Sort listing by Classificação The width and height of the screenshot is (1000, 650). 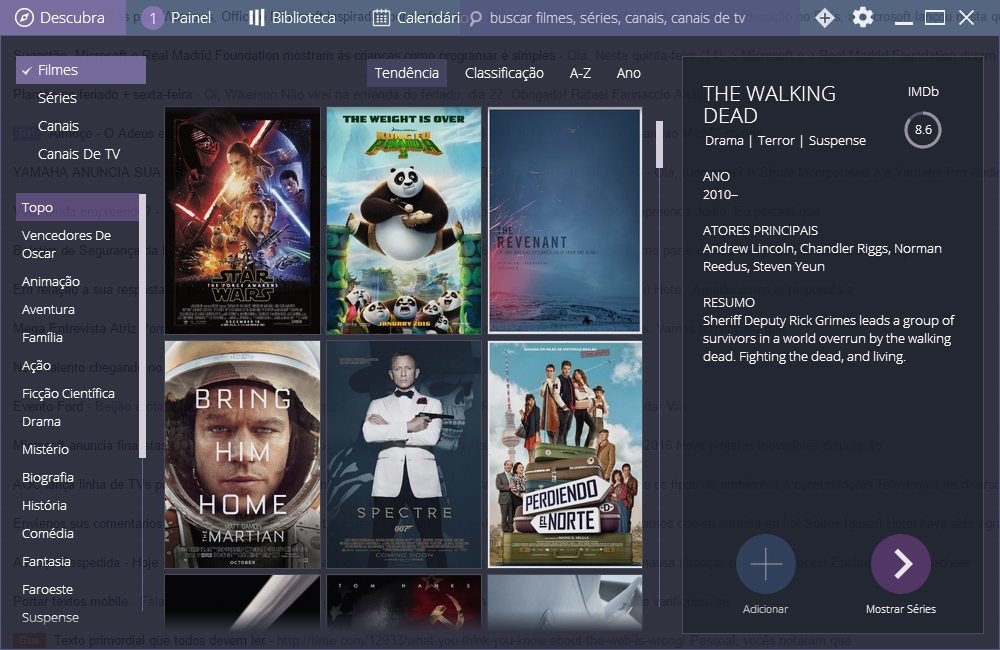click(504, 73)
